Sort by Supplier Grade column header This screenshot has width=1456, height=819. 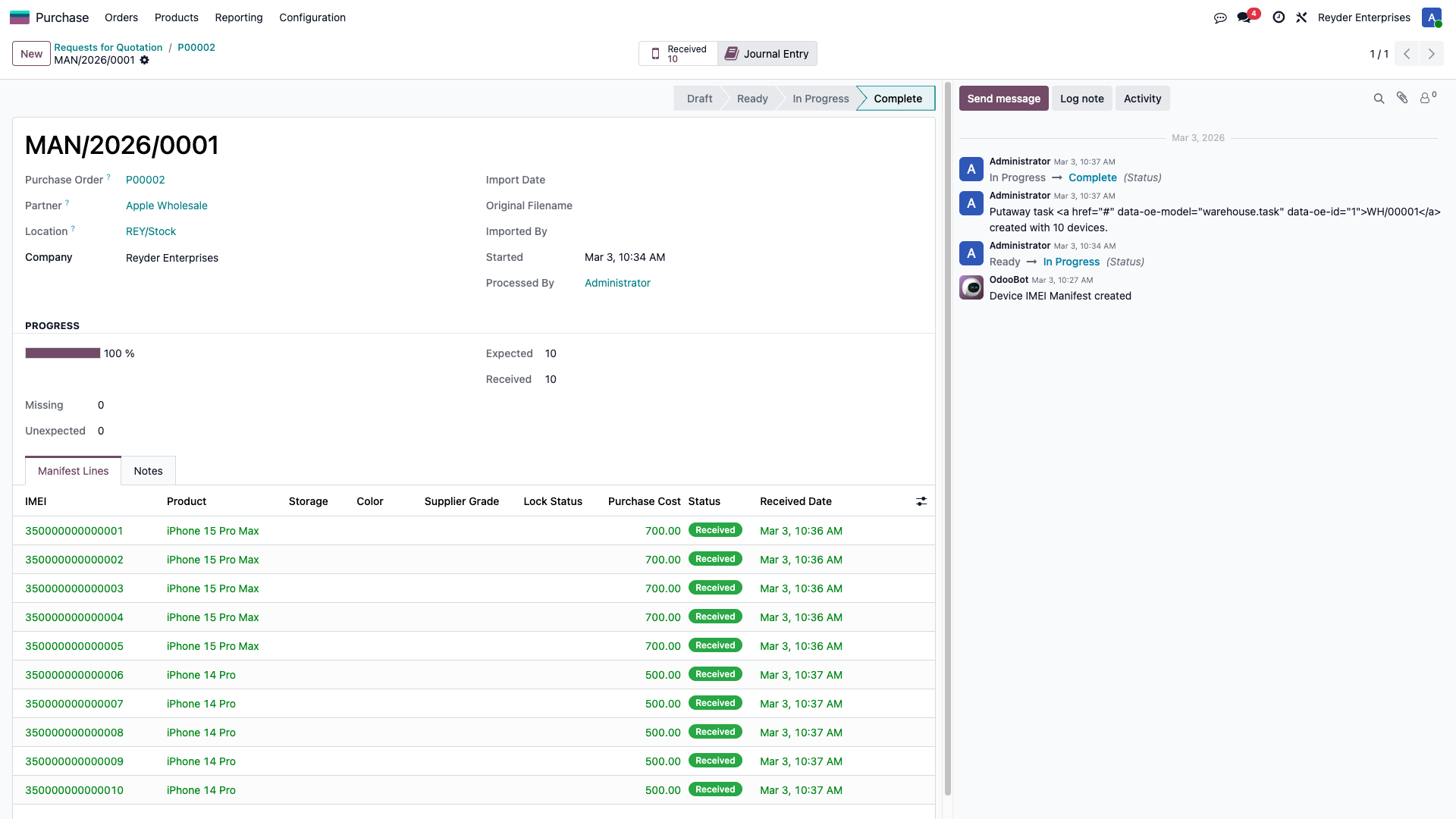462,501
